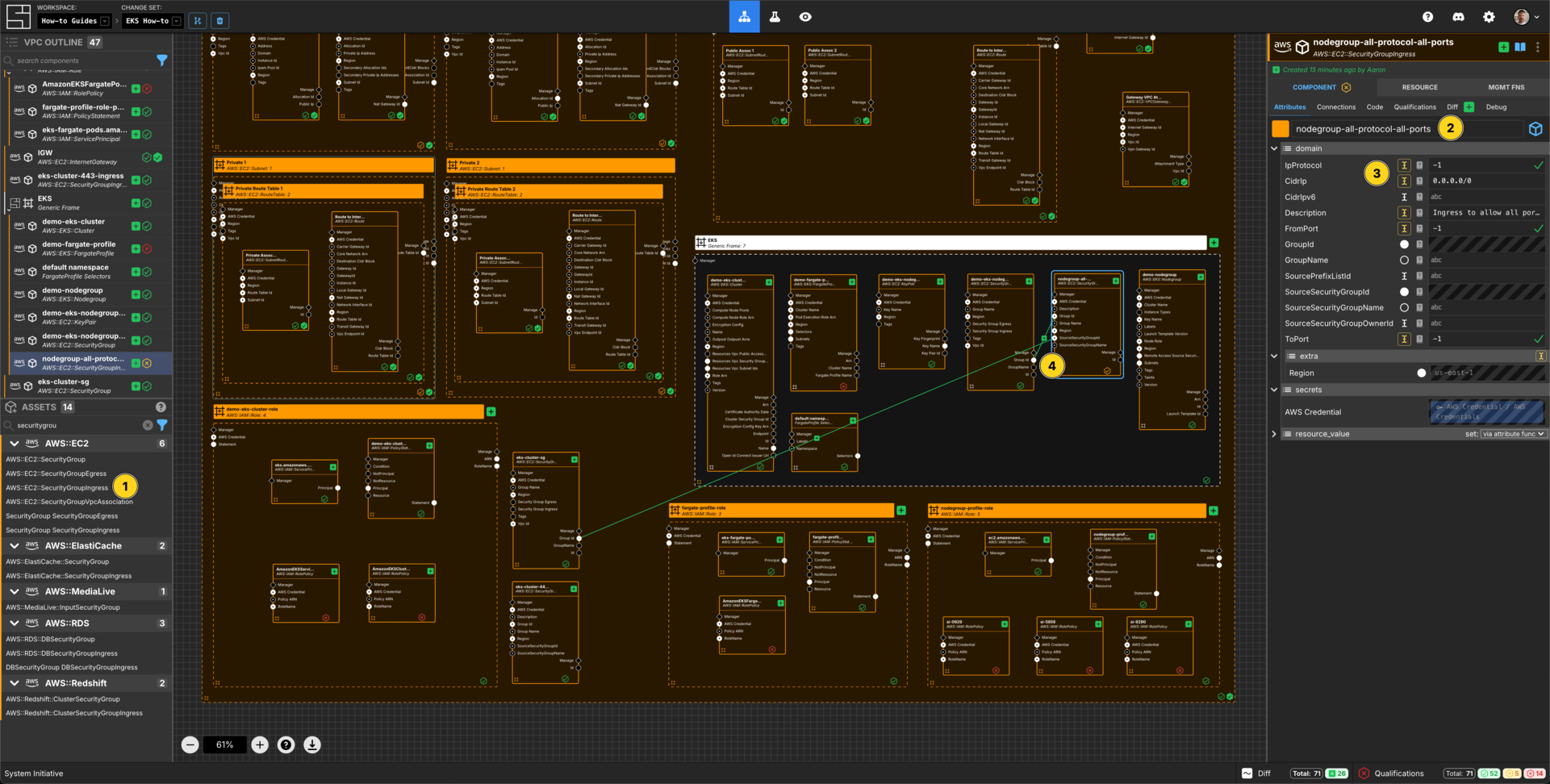Click the Diff wave icon in status bar
Screen dimensions: 1550x784
point(1247,774)
